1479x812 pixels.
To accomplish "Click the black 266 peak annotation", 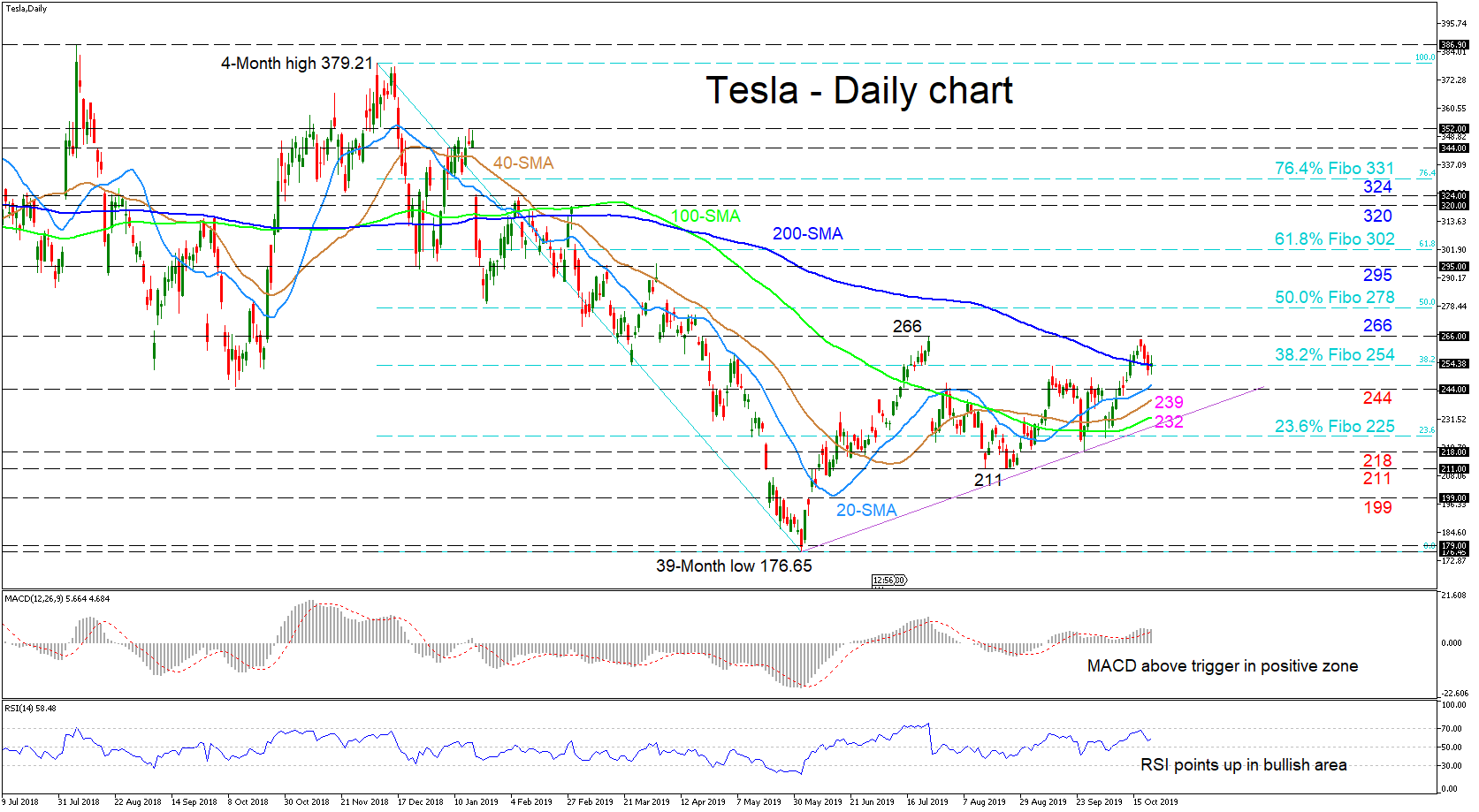I will (x=907, y=326).
